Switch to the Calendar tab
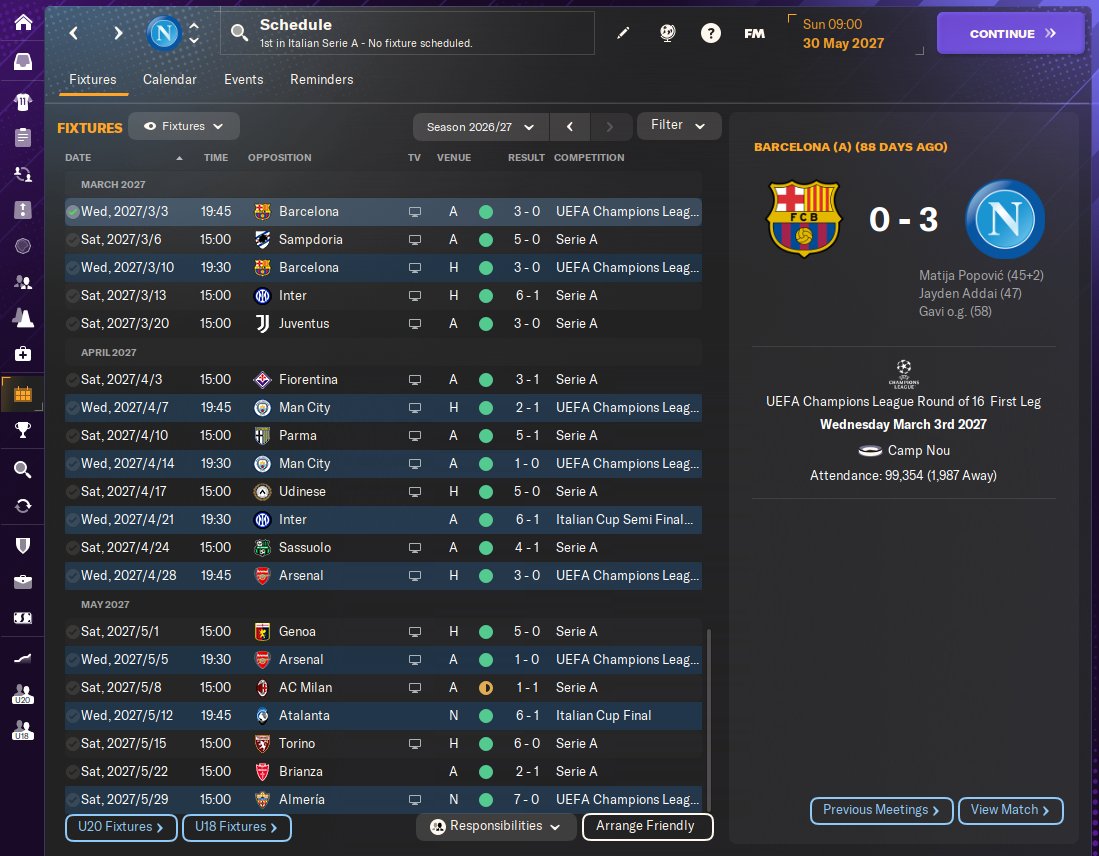Screen dimensions: 1099x856 [169, 80]
